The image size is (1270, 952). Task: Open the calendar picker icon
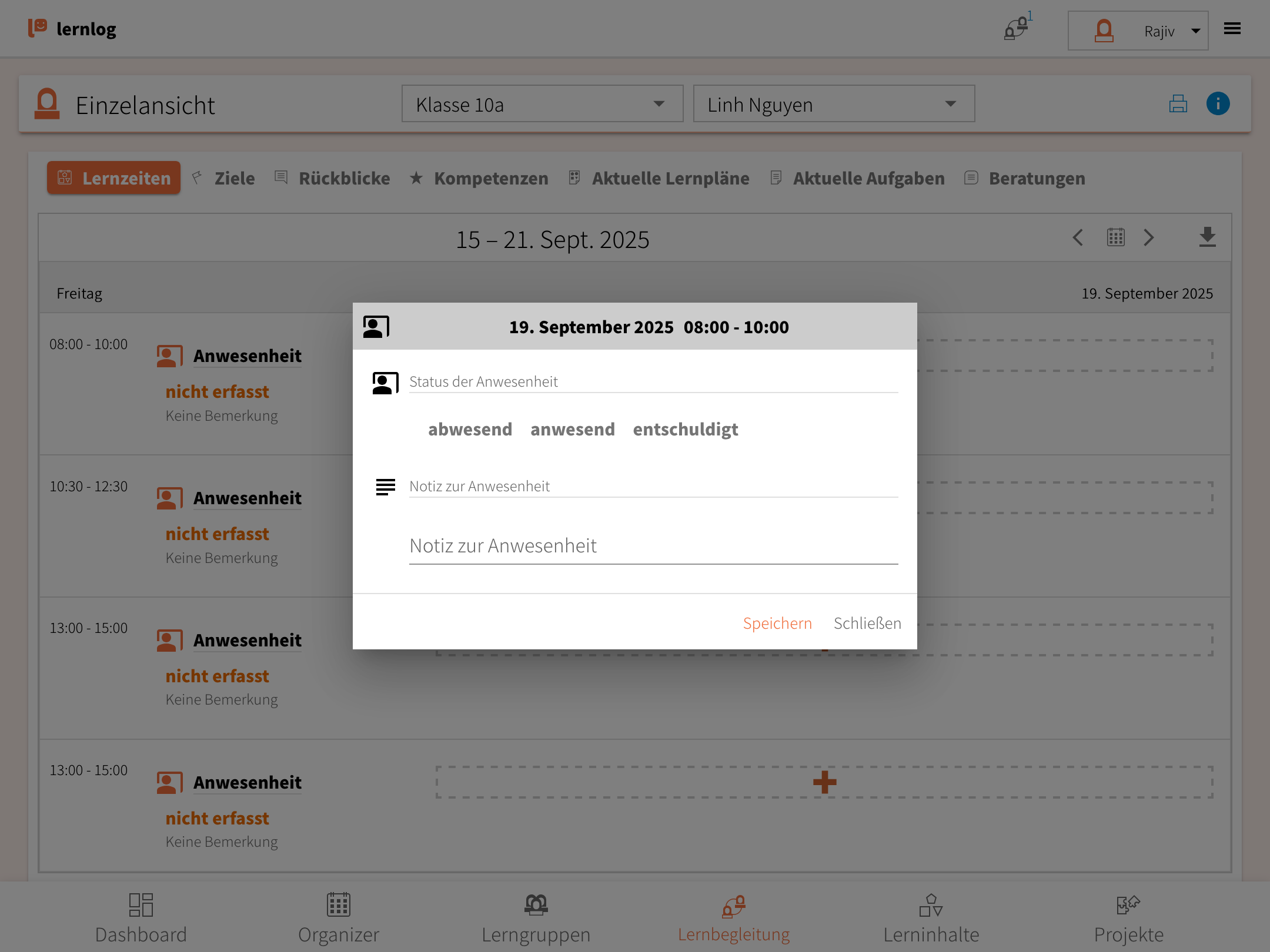[1115, 237]
